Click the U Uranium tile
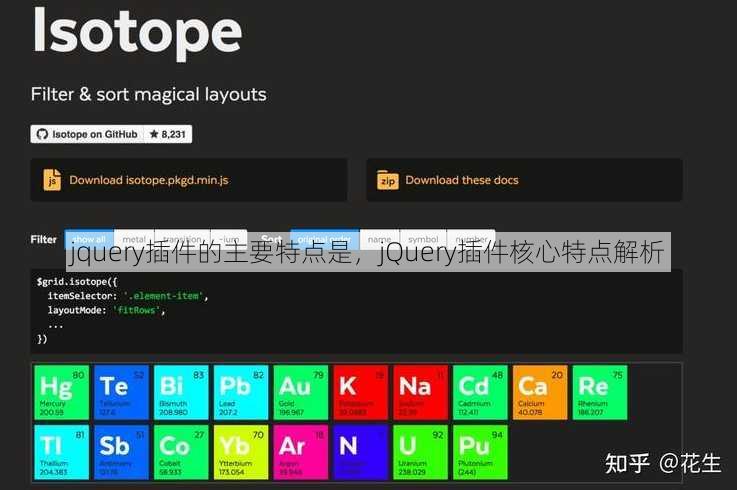 click(421, 452)
